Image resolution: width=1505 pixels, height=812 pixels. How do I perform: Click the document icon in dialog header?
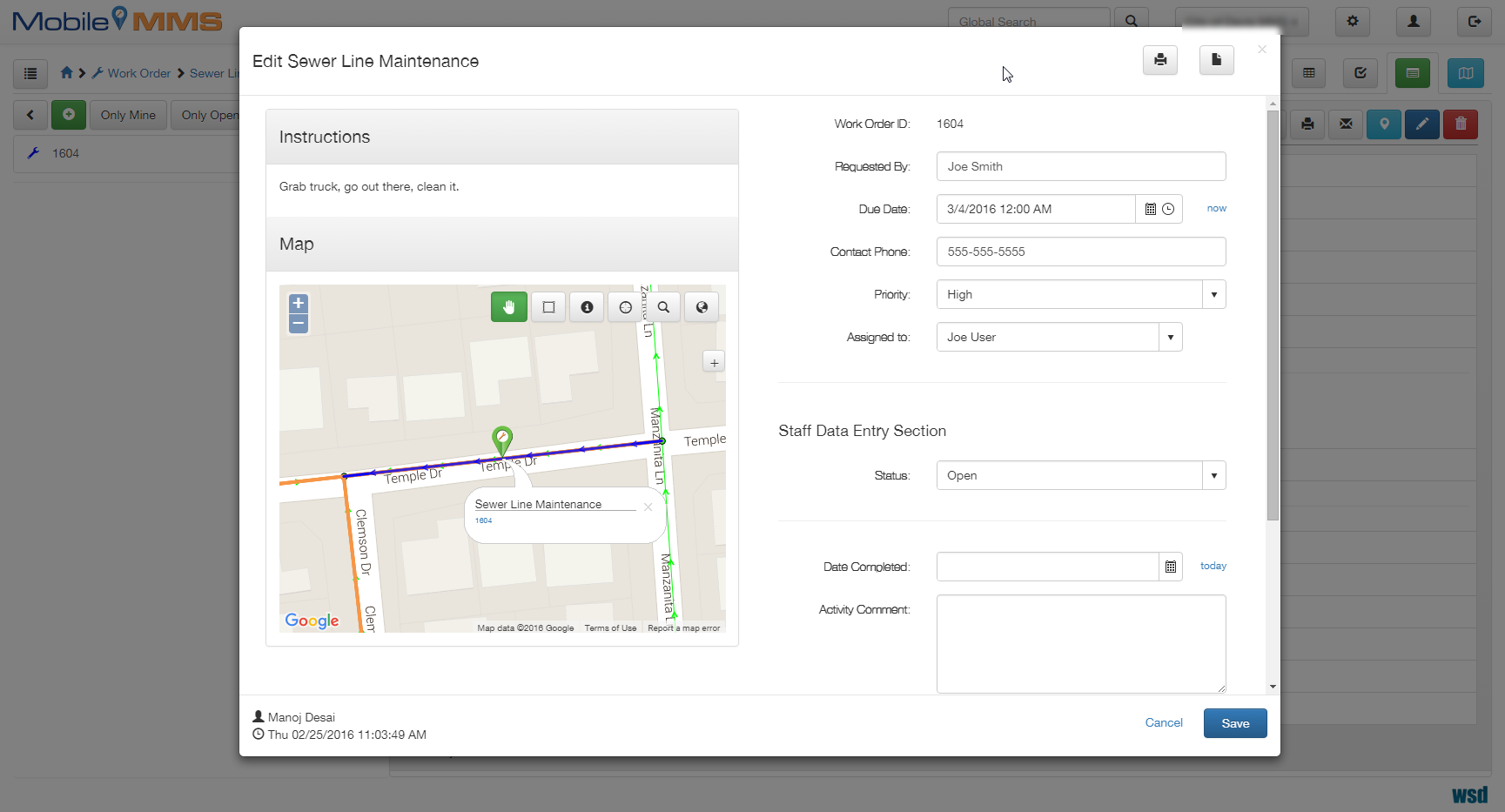pyautogui.click(x=1216, y=60)
